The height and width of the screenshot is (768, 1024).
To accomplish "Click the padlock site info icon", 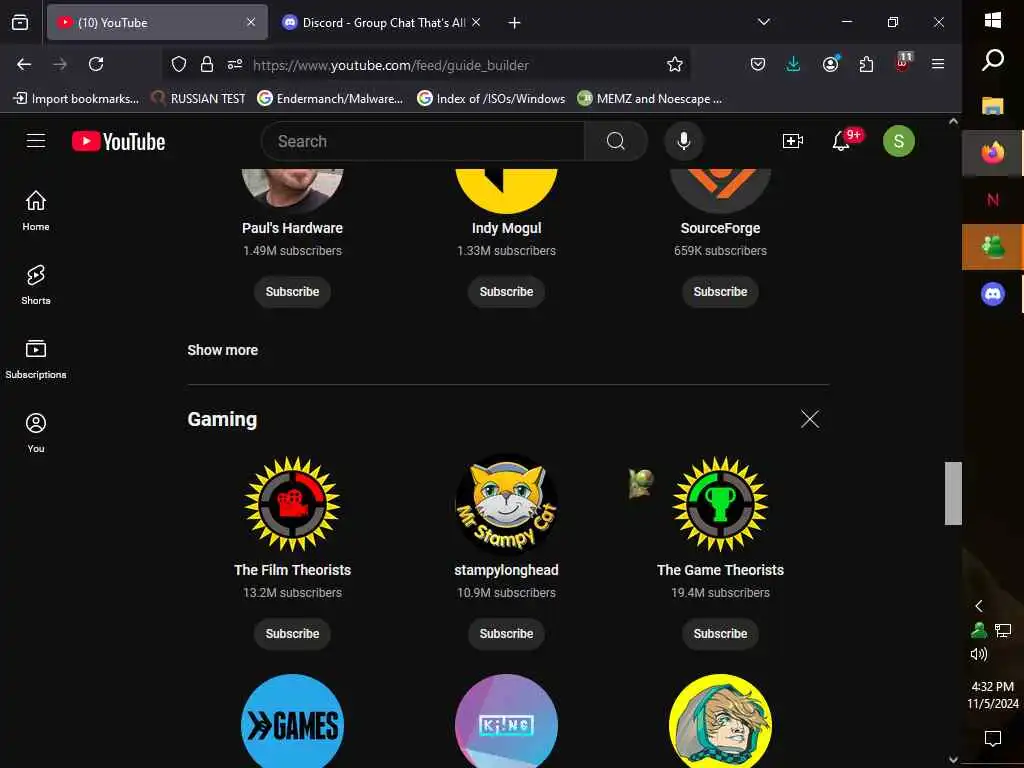I will (206, 64).
